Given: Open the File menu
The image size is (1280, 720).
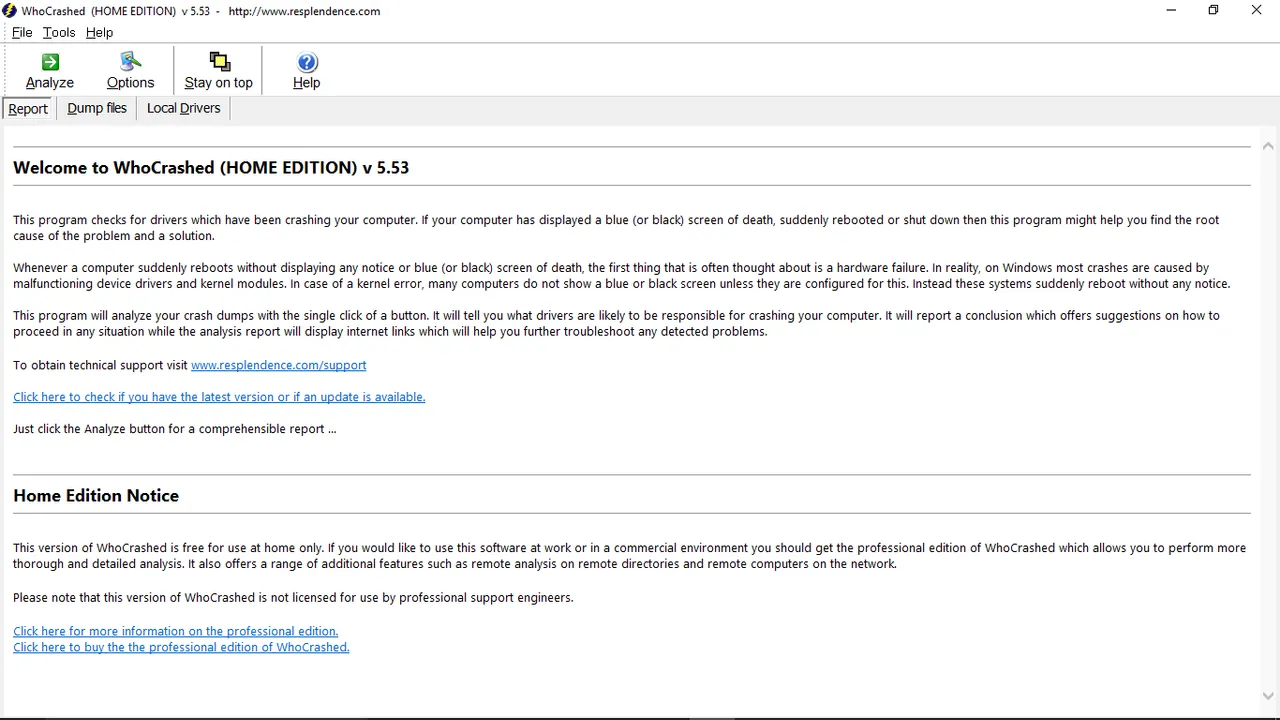Looking at the screenshot, I should pos(22,32).
